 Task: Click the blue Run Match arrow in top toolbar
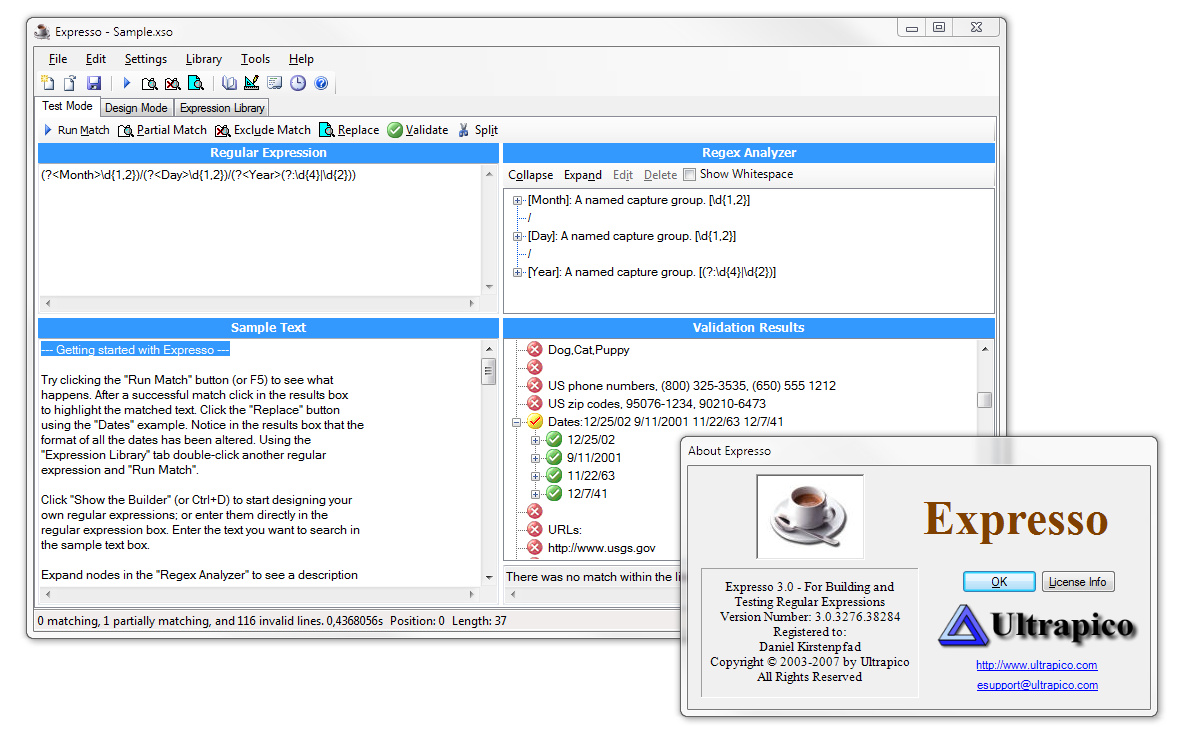[127, 83]
